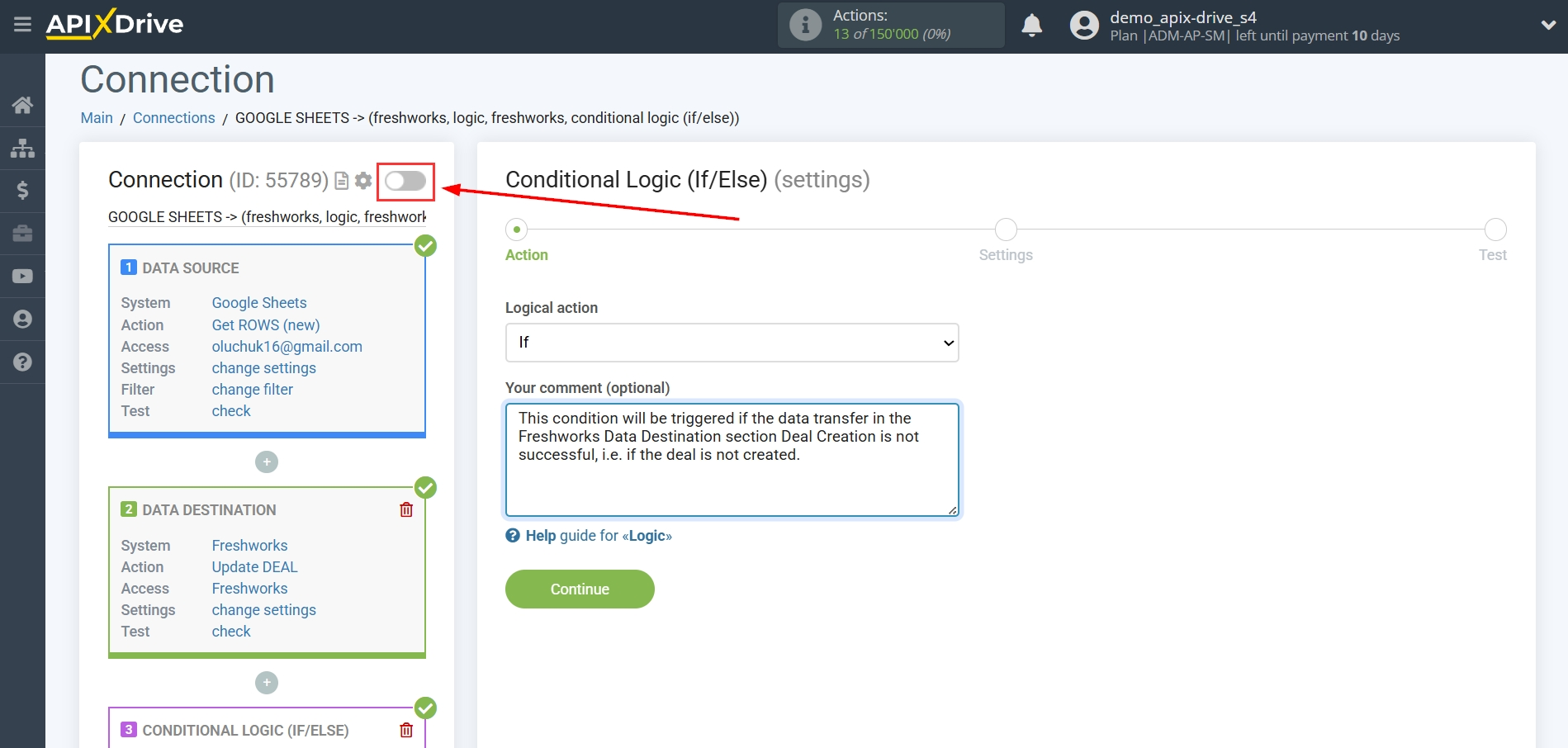This screenshot has height=748, width=1568.
Task: Toggle the connection on/off switch
Action: 405,181
